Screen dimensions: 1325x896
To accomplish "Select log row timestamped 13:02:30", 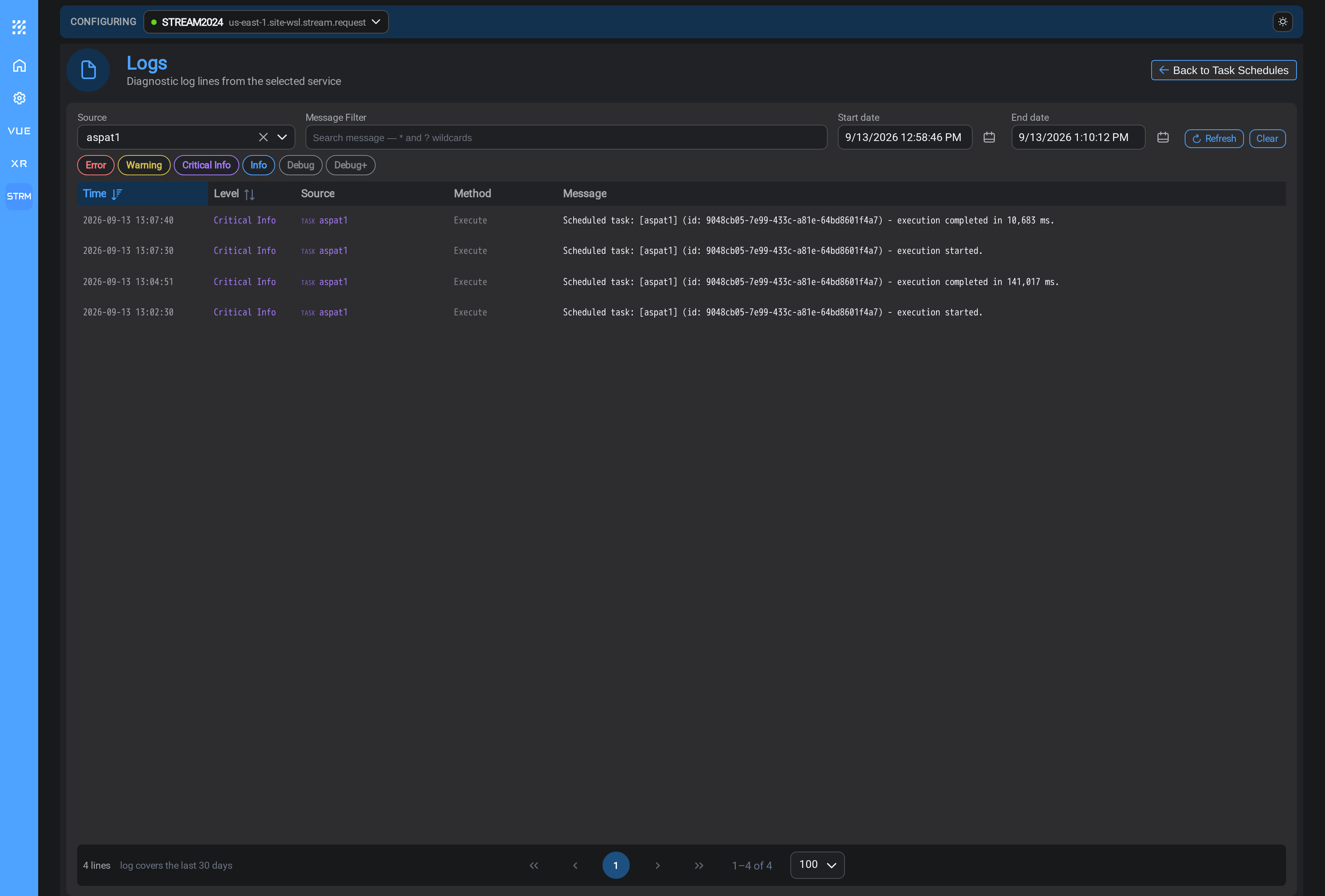I will (681, 312).
